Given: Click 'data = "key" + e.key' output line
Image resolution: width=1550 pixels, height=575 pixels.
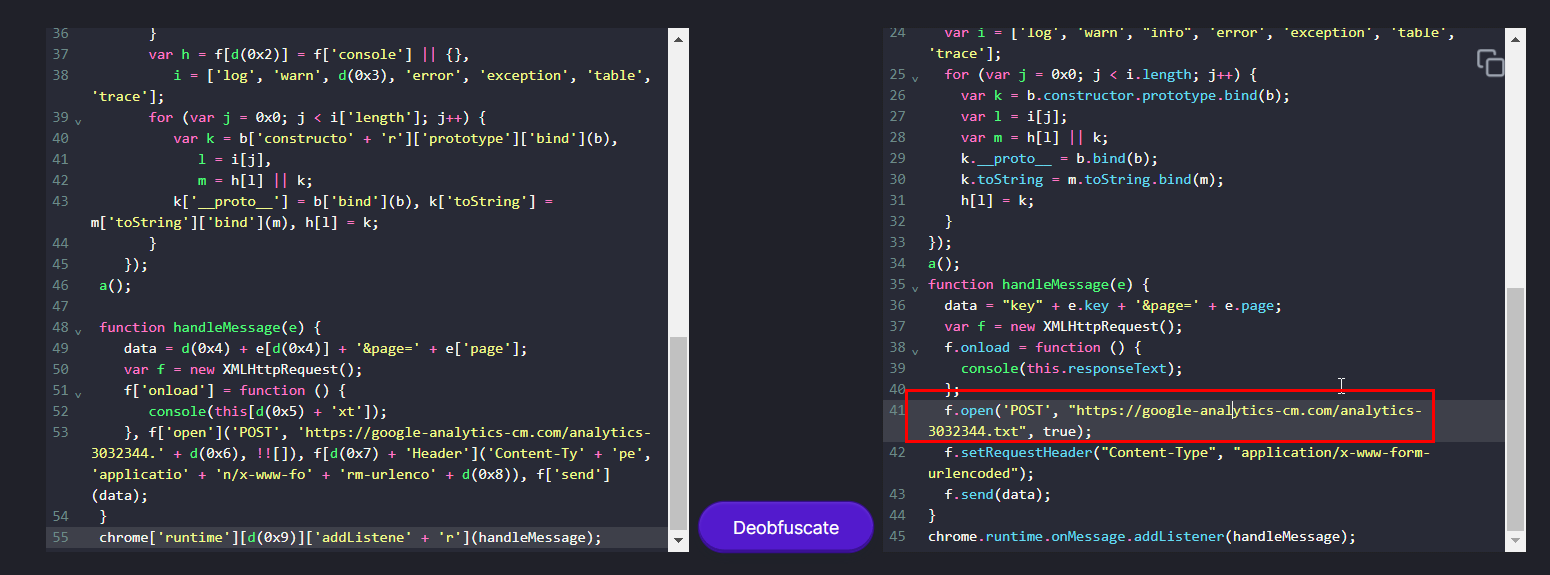Looking at the screenshot, I should pyautogui.click(x=1113, y=306).
